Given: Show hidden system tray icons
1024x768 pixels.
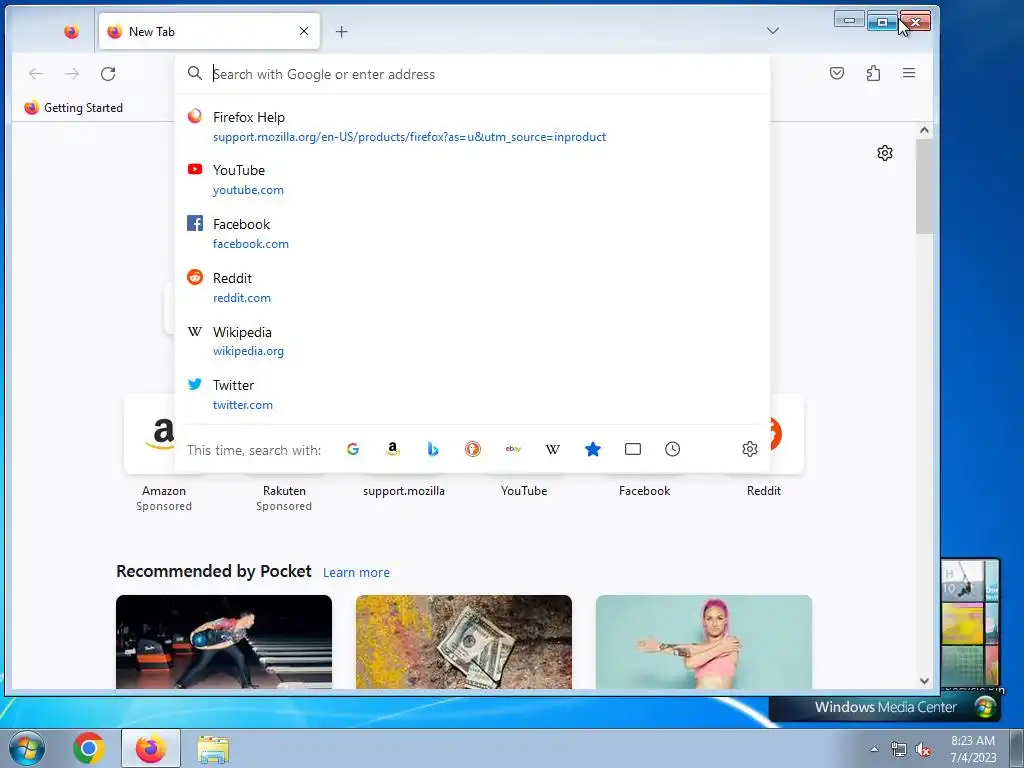Looking at the screenshot, I should click(874, 749).
